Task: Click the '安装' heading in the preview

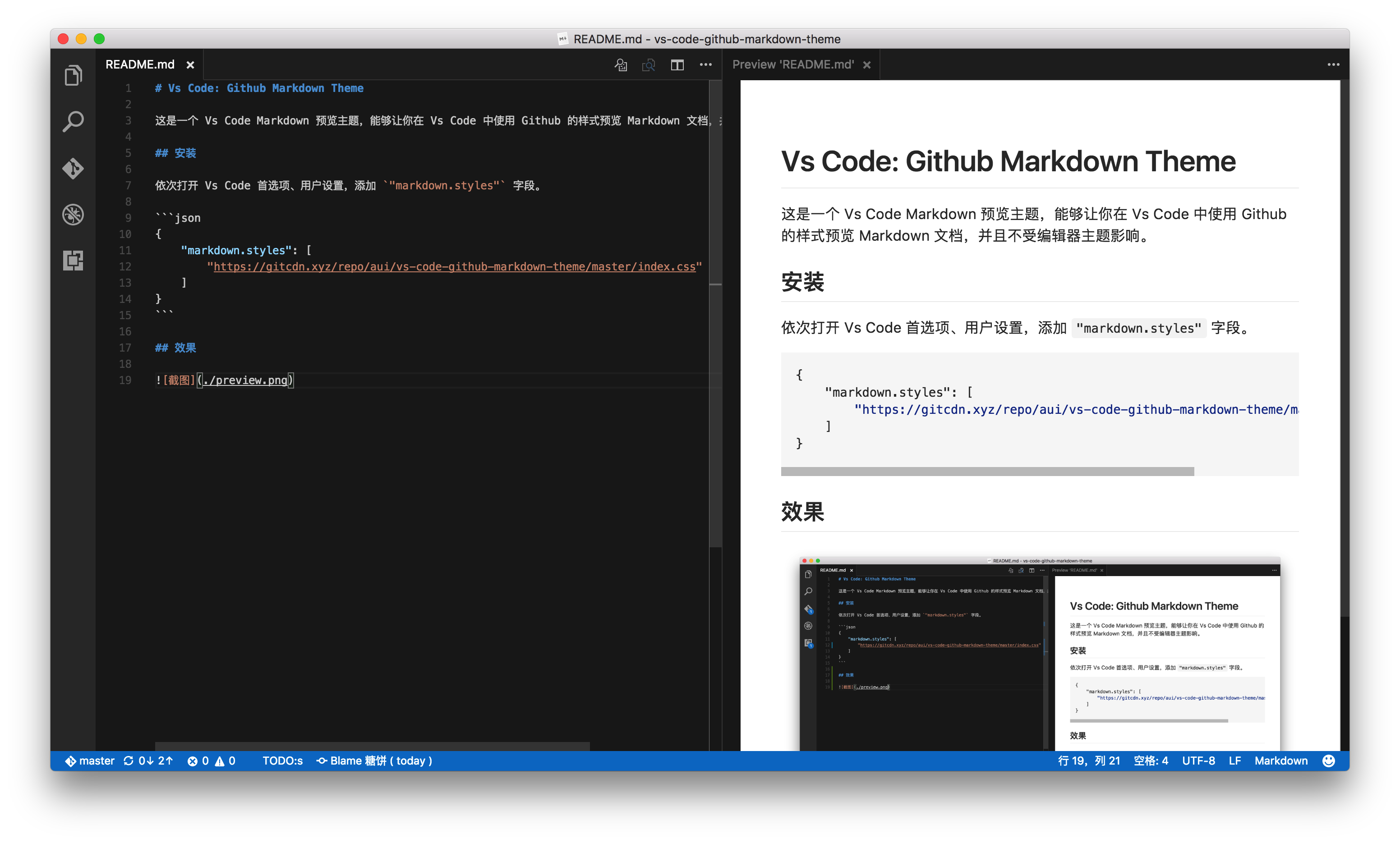Action: tap(802, 282)
